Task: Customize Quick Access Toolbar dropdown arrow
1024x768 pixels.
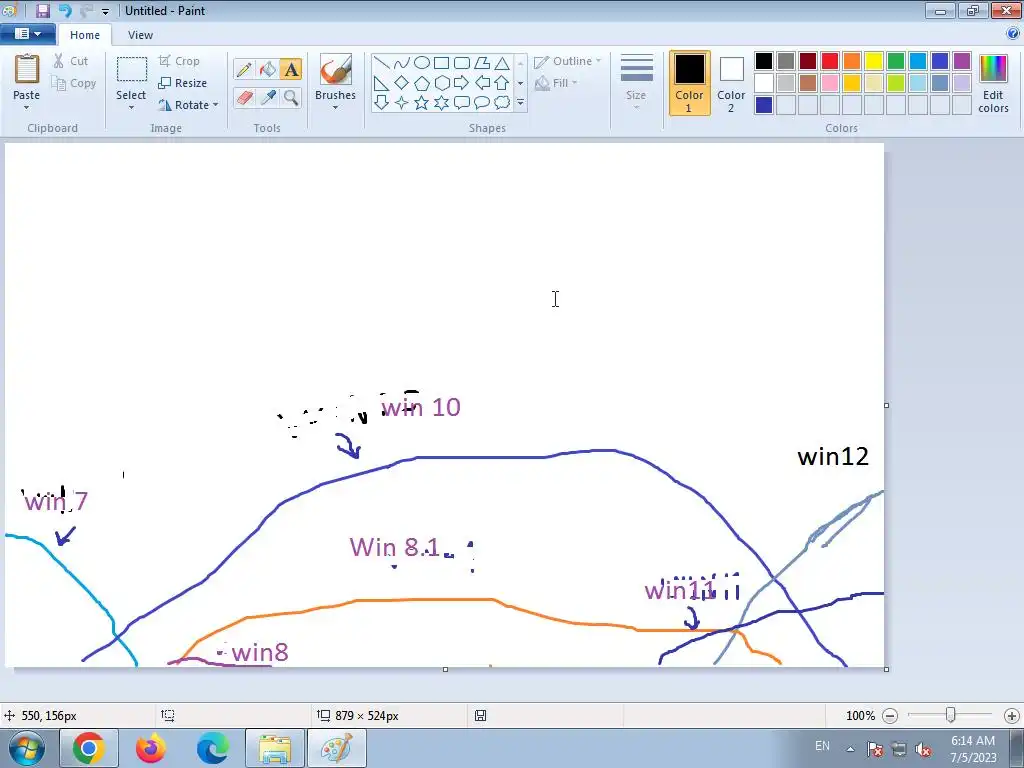Action: [105, 11]
